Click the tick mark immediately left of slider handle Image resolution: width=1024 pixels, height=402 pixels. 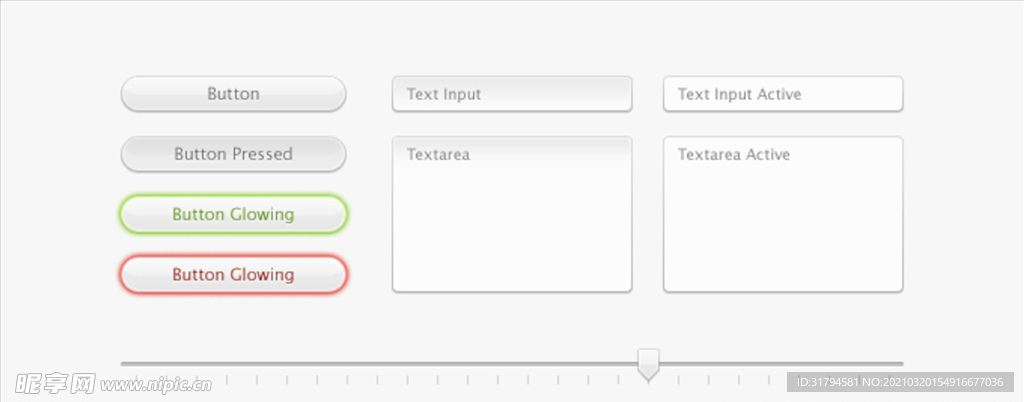[618, 380]
